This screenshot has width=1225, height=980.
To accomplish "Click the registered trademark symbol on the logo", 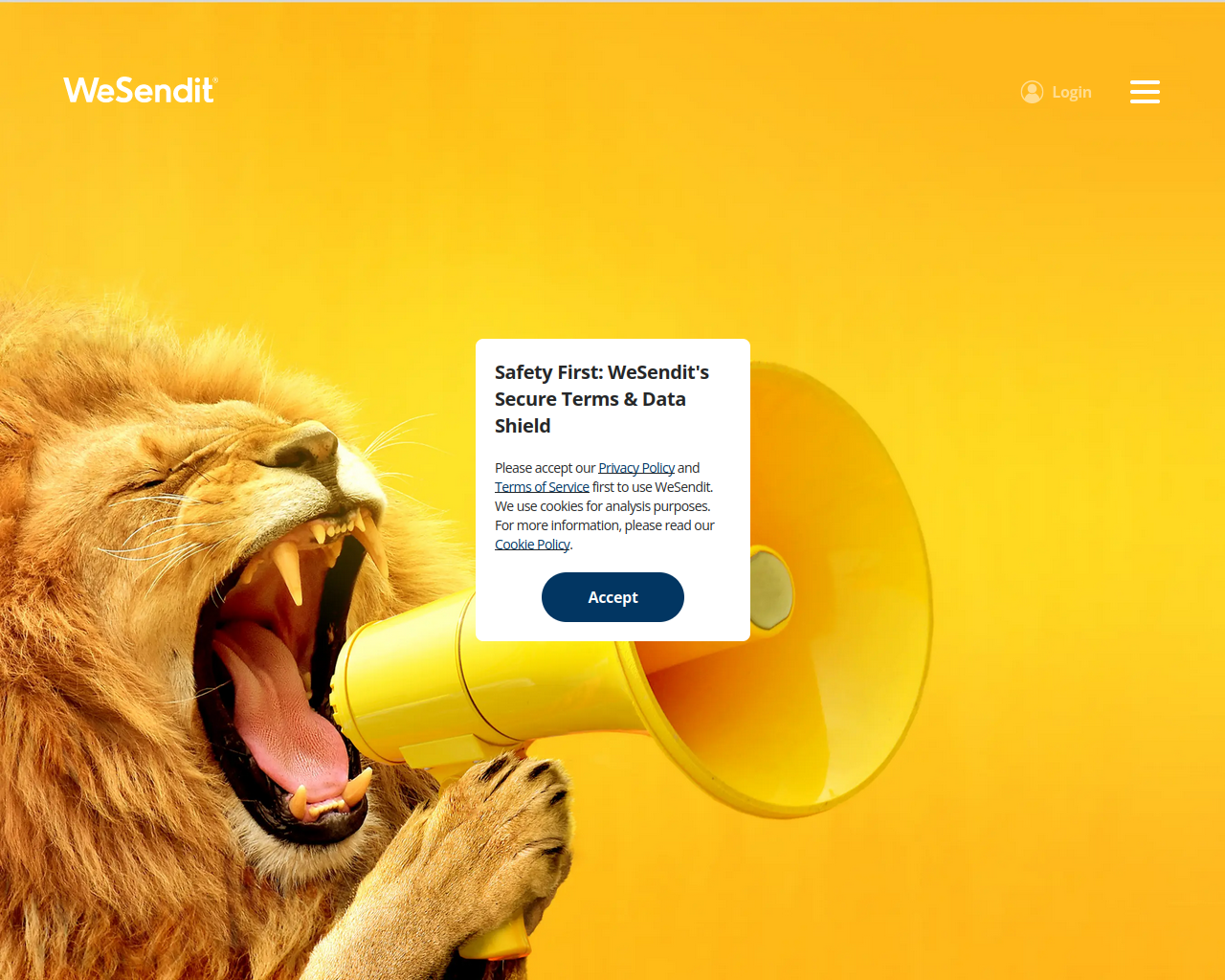I will point(215,80).
